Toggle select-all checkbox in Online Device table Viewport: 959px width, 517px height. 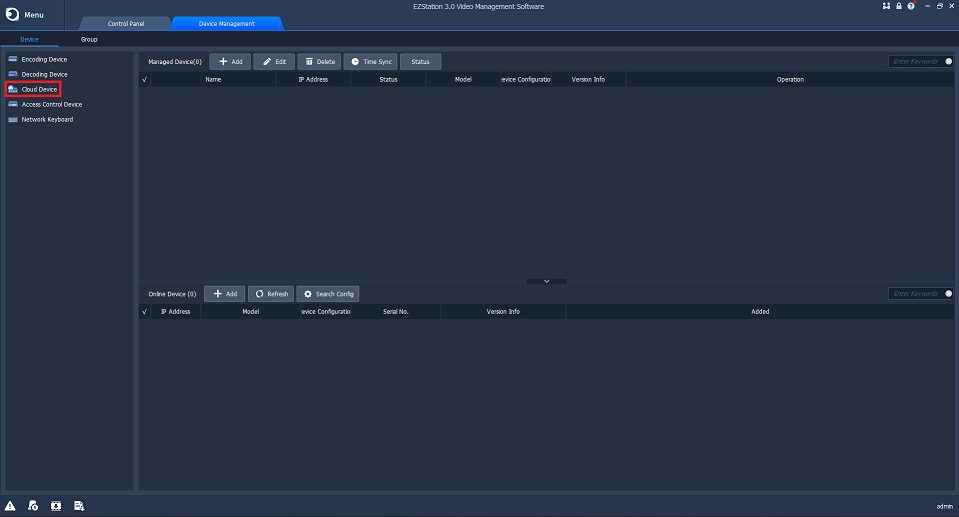(x=145, y=311)
